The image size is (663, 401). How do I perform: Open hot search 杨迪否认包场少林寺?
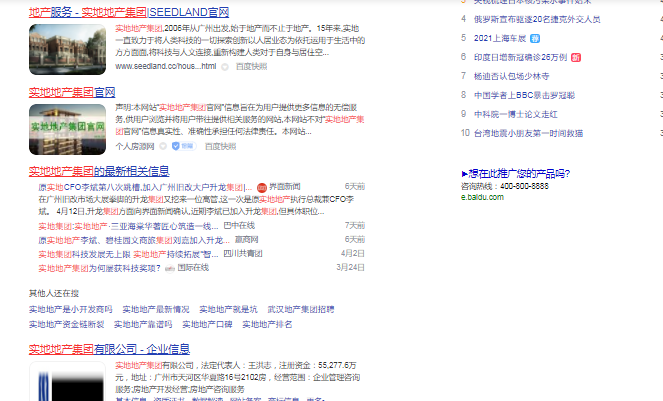(511, 76)
